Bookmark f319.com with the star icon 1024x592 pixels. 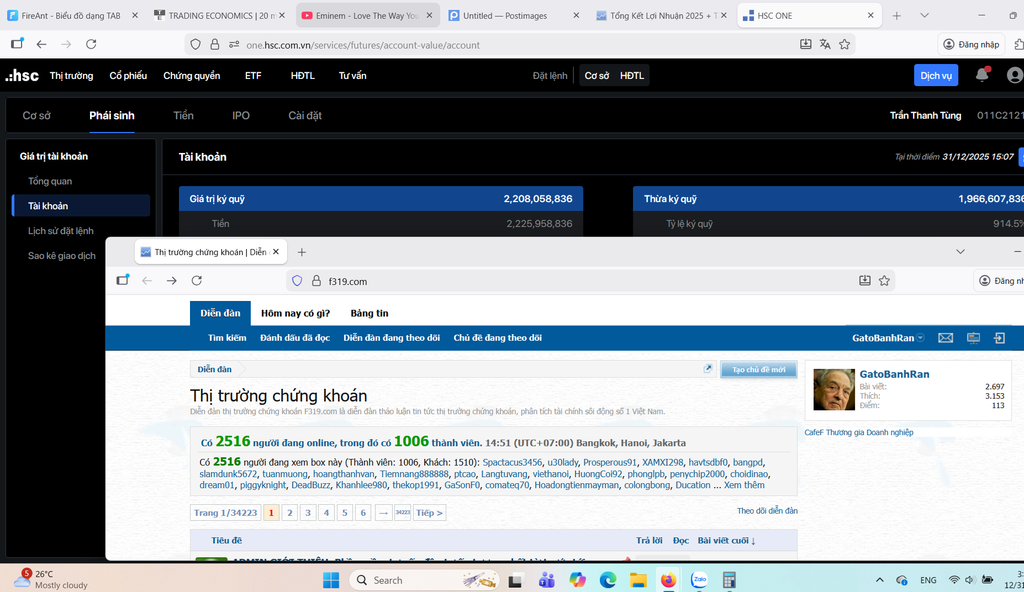click(884, 280)
